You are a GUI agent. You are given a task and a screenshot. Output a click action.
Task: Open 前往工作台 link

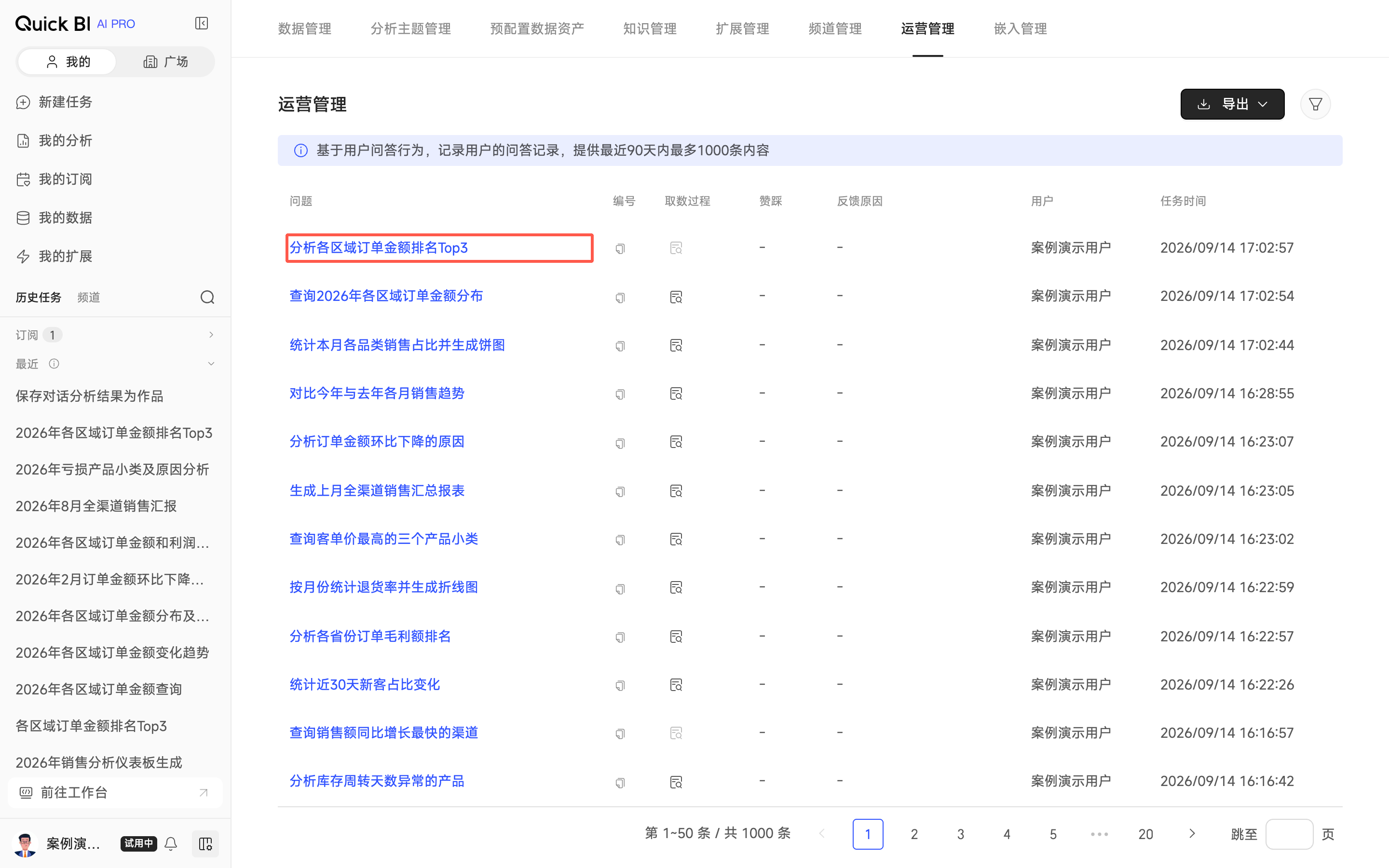tap(115, 793)
